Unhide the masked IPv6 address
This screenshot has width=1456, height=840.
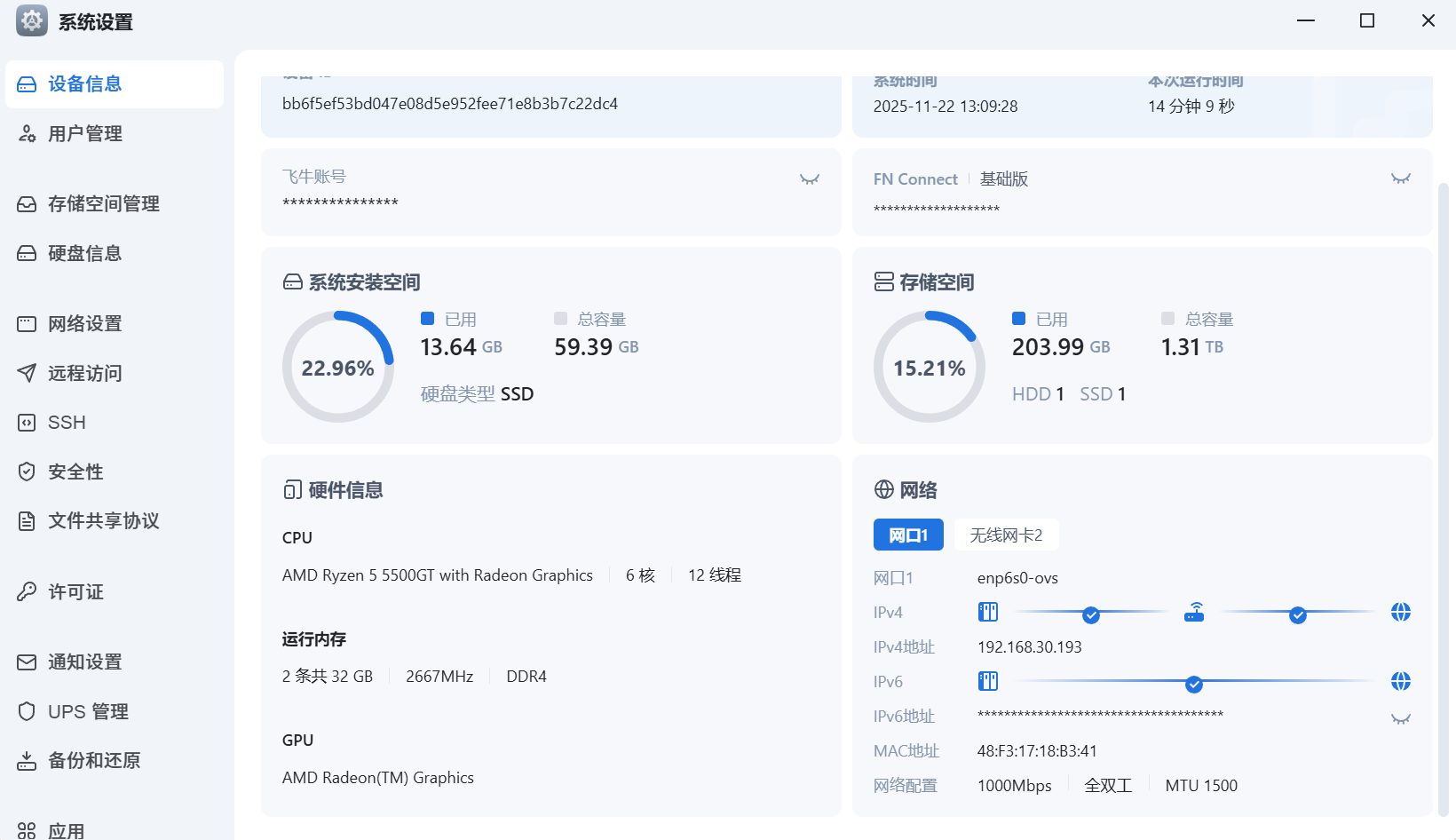(1400, 719)
